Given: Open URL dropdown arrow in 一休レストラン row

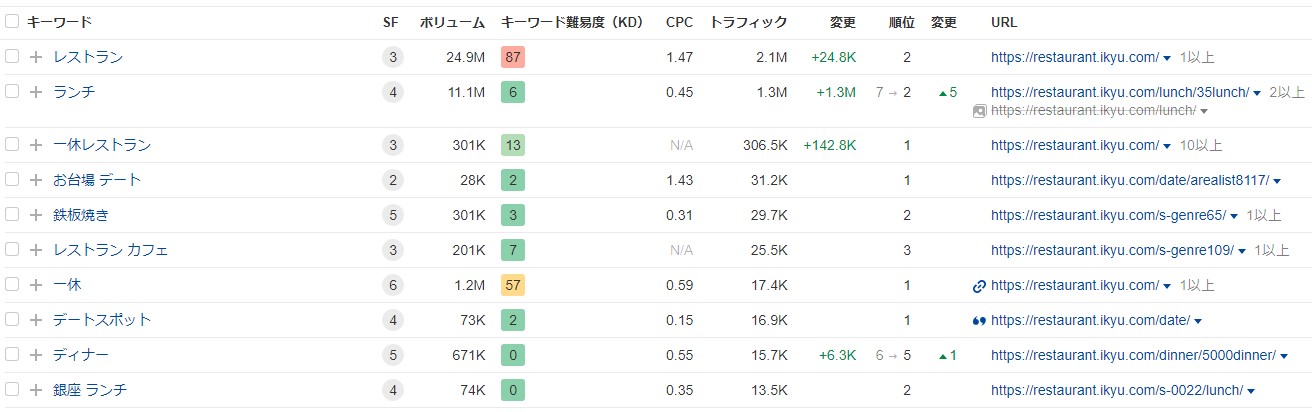Looking at the screenshot, I should pos(1167,146).
